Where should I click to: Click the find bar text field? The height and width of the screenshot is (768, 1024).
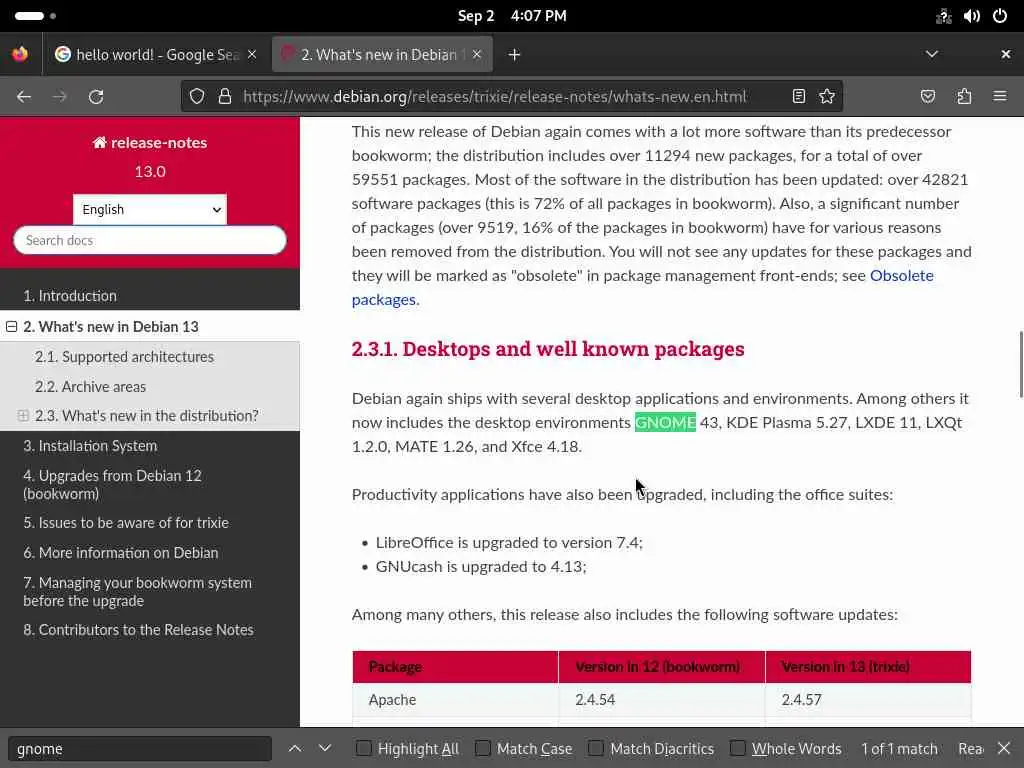point(140,748)
